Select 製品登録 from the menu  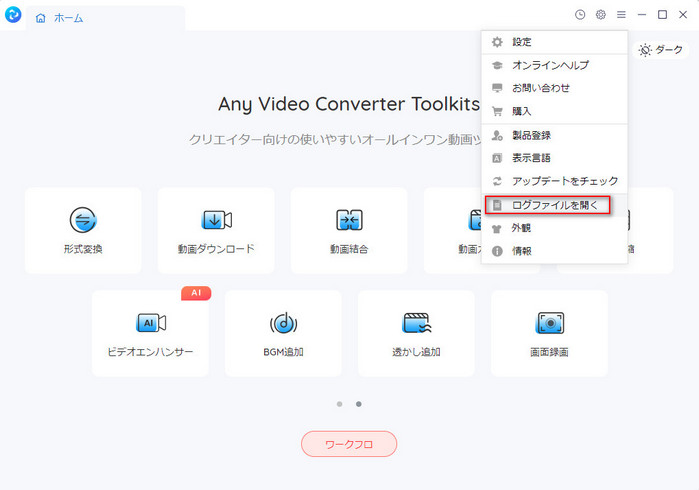coord(554,135)
